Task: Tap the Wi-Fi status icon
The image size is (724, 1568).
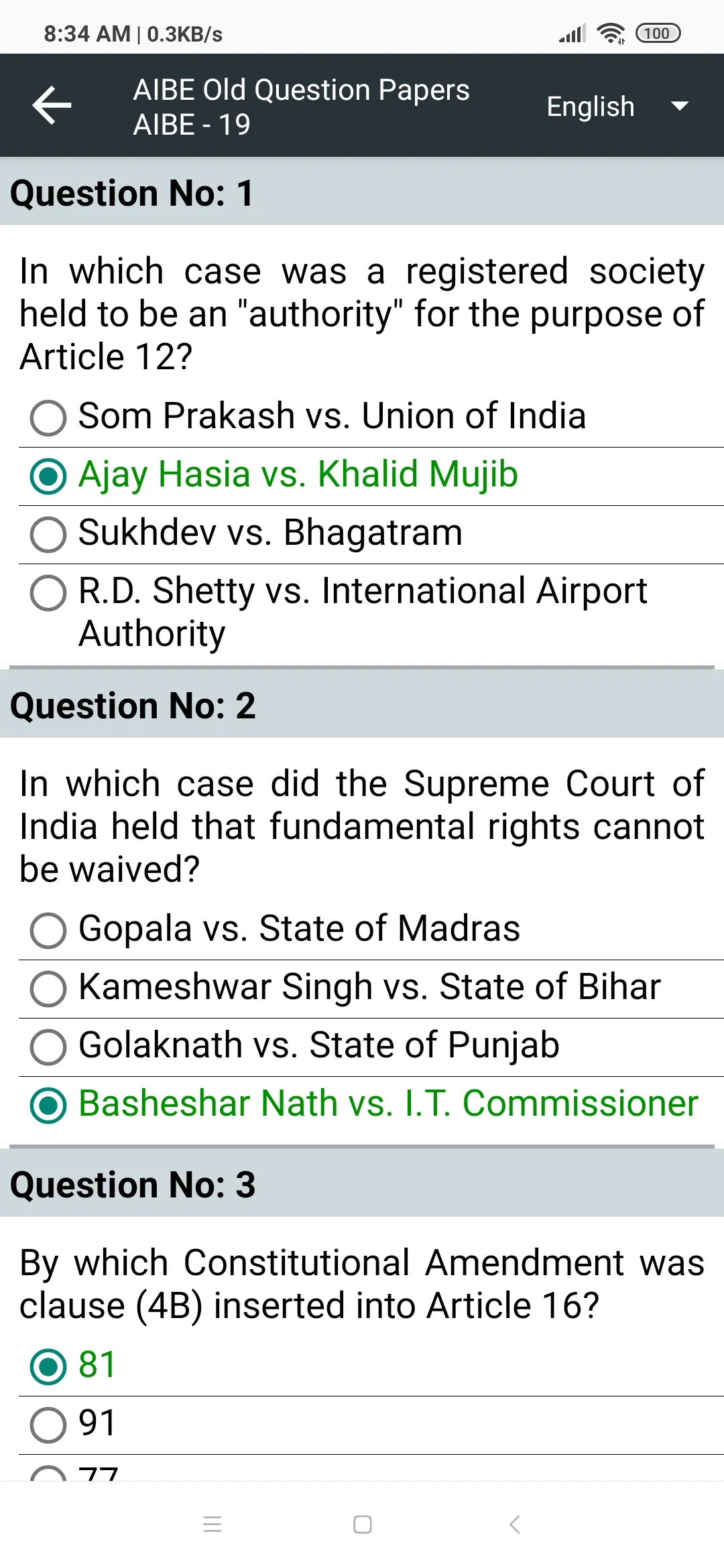Action: [611, 33]
